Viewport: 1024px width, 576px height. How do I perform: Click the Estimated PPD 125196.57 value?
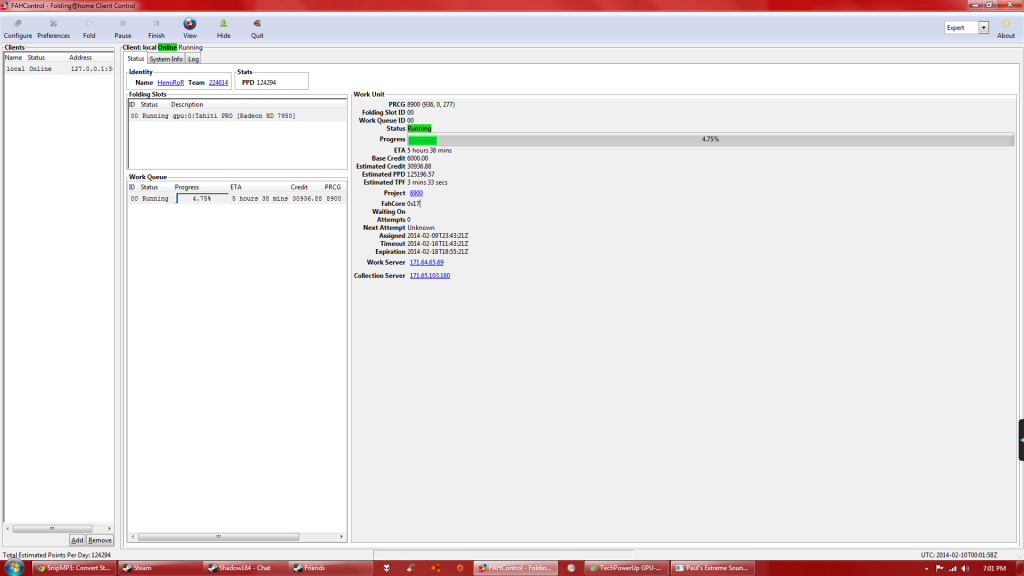pyautogui.click(x=421, y=174)
